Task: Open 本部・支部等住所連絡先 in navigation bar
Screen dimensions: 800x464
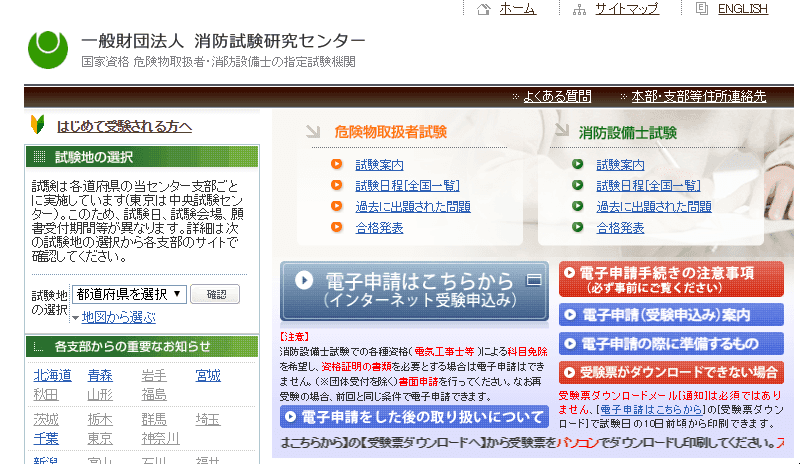Action: [x=698, y=97]
